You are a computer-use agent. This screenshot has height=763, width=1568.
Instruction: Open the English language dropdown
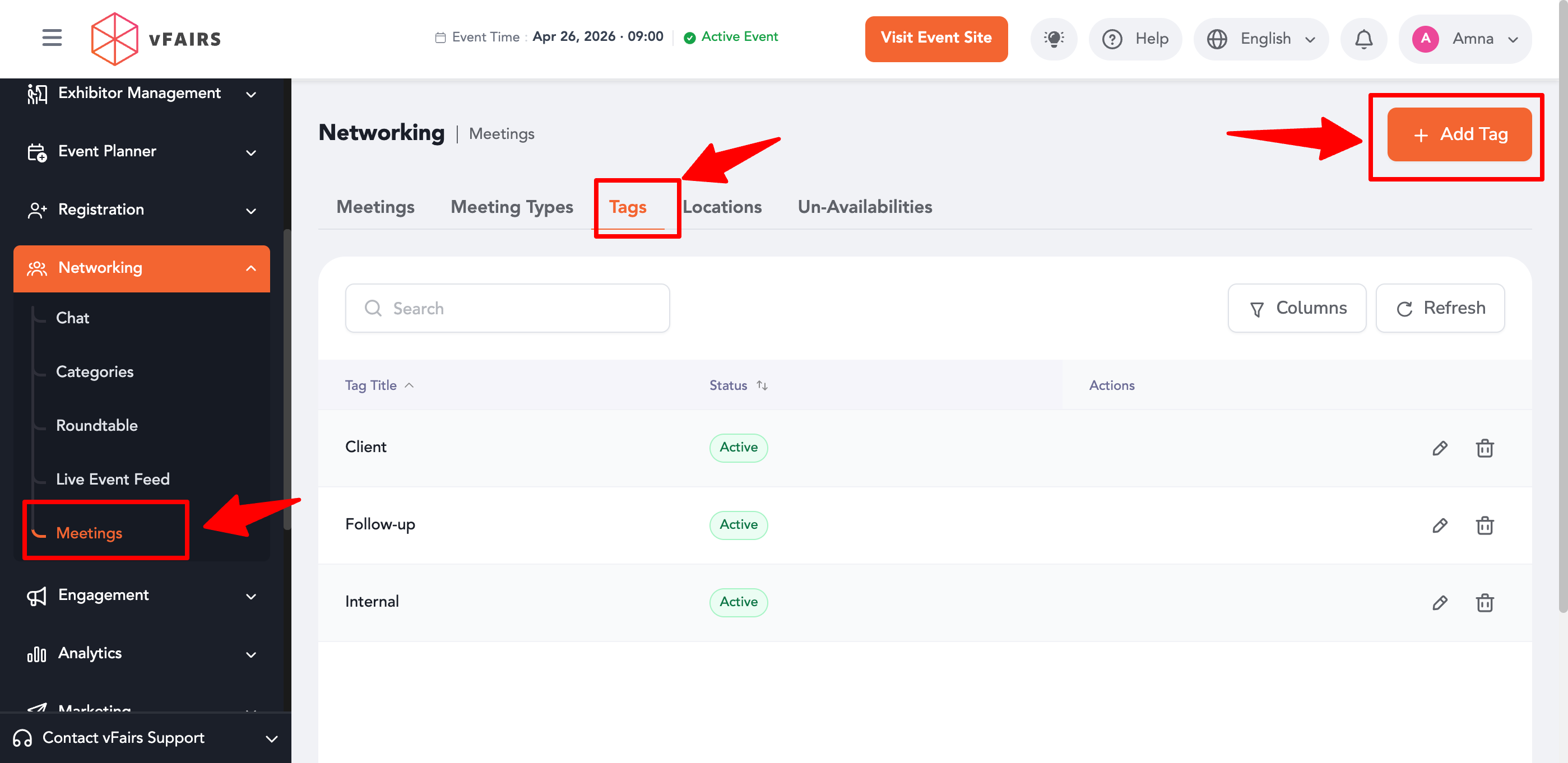point(1260,39)
